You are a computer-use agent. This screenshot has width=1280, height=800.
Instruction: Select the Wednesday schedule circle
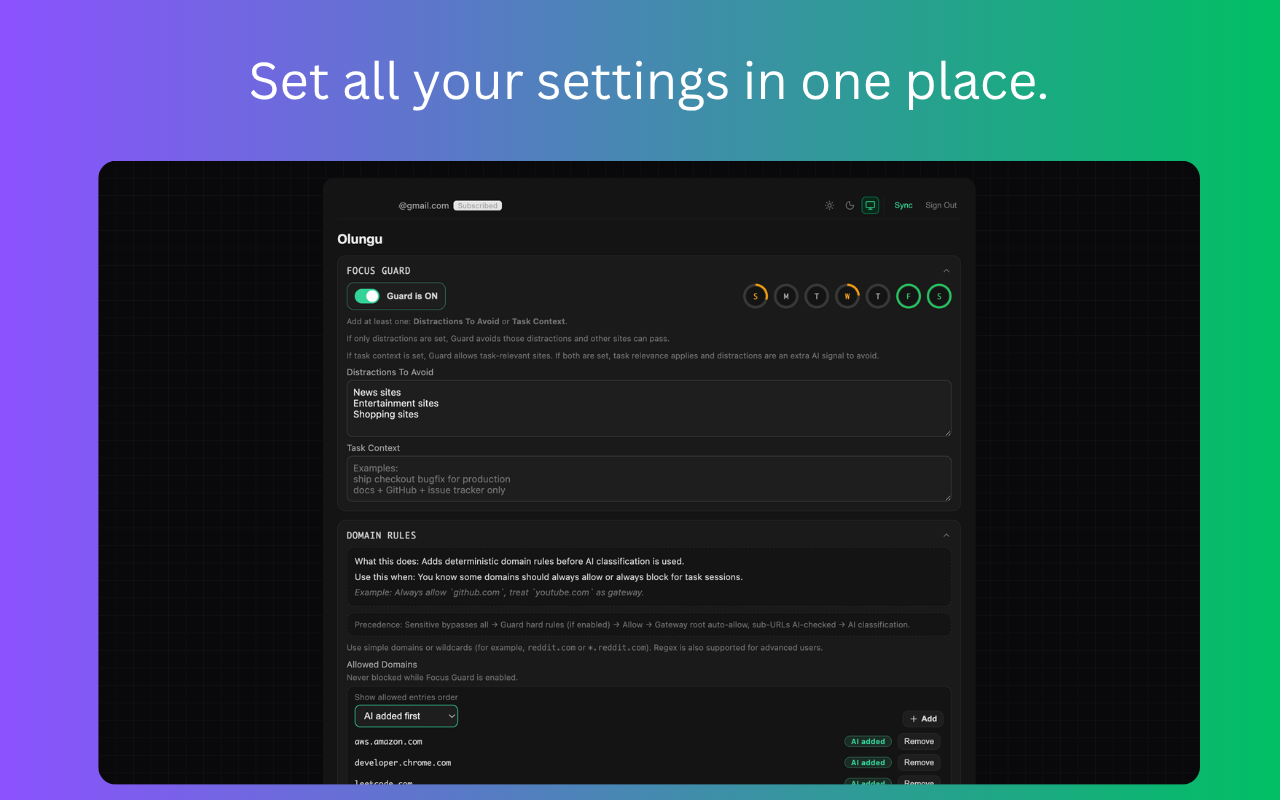(x=847, y=296)
